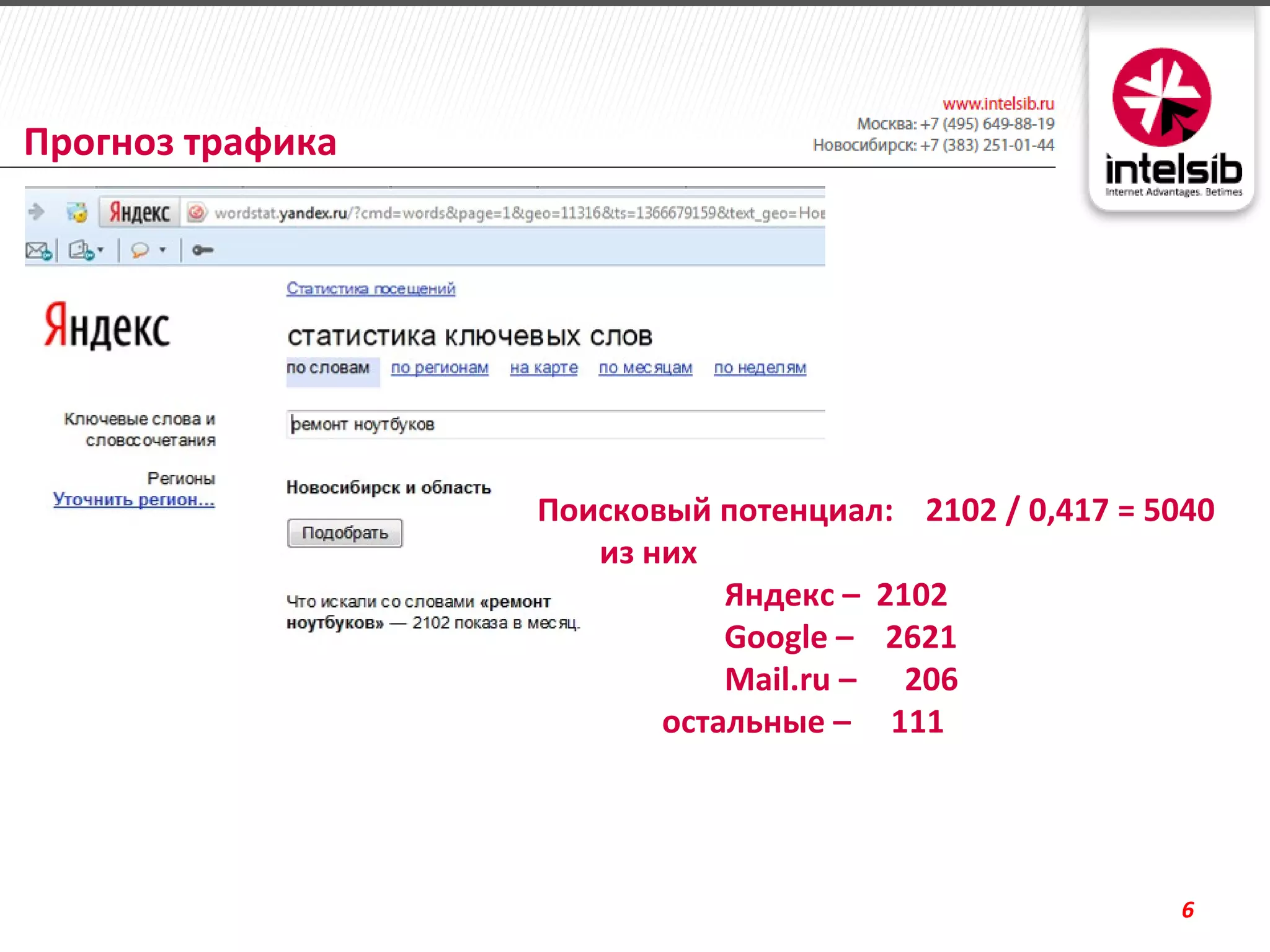Click the остальные – 111 line
This screenshot has height=952, width=1270.
(803, 722)
